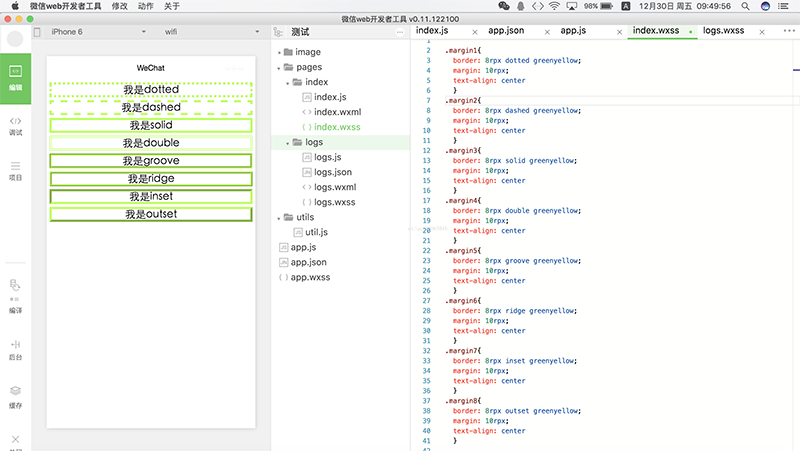
Task: Open the 项目 (Project) sidebar panel
Action: [15, 170]
